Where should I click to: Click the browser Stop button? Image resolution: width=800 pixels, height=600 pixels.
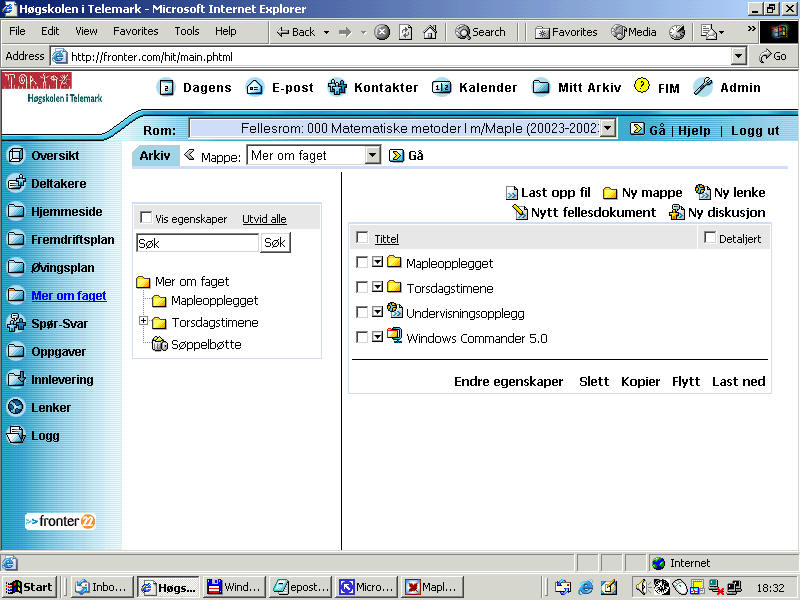(x=382, y=32)
